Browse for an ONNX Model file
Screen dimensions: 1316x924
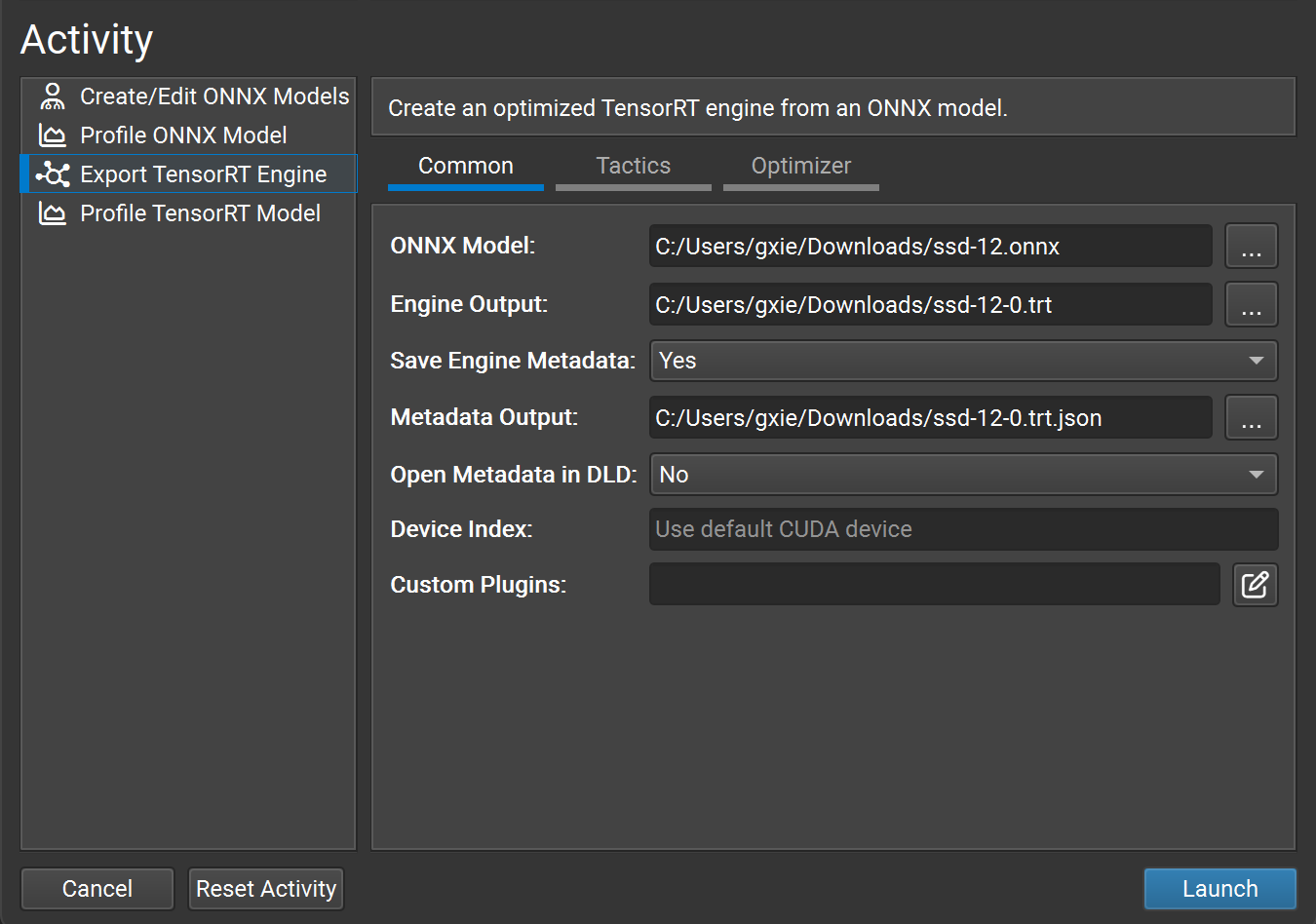tap(1251, 246)
